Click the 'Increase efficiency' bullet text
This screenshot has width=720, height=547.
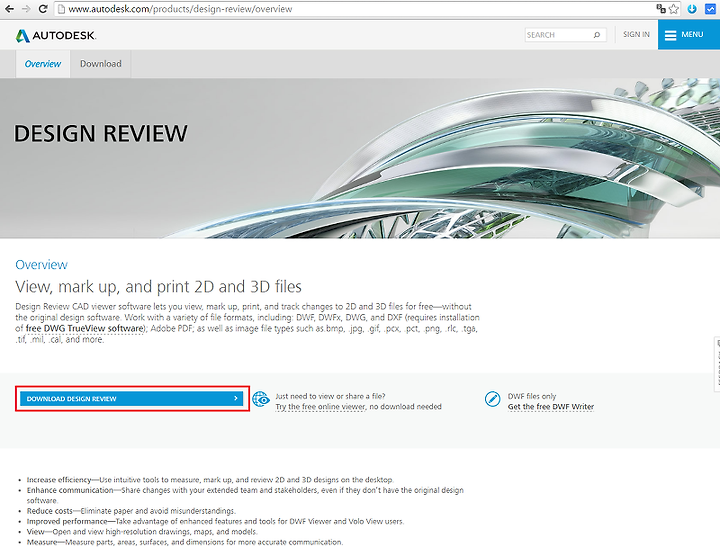coord(210,479)
